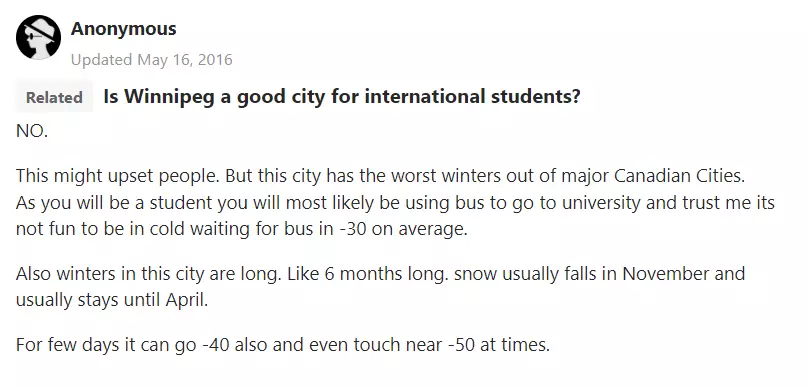Click the word Winnipeg in the question title

click(169, 96)
